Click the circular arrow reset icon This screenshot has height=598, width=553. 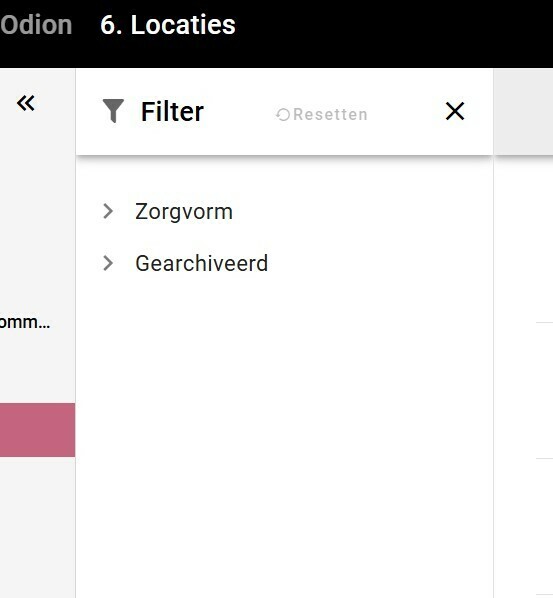click(283, 114)
